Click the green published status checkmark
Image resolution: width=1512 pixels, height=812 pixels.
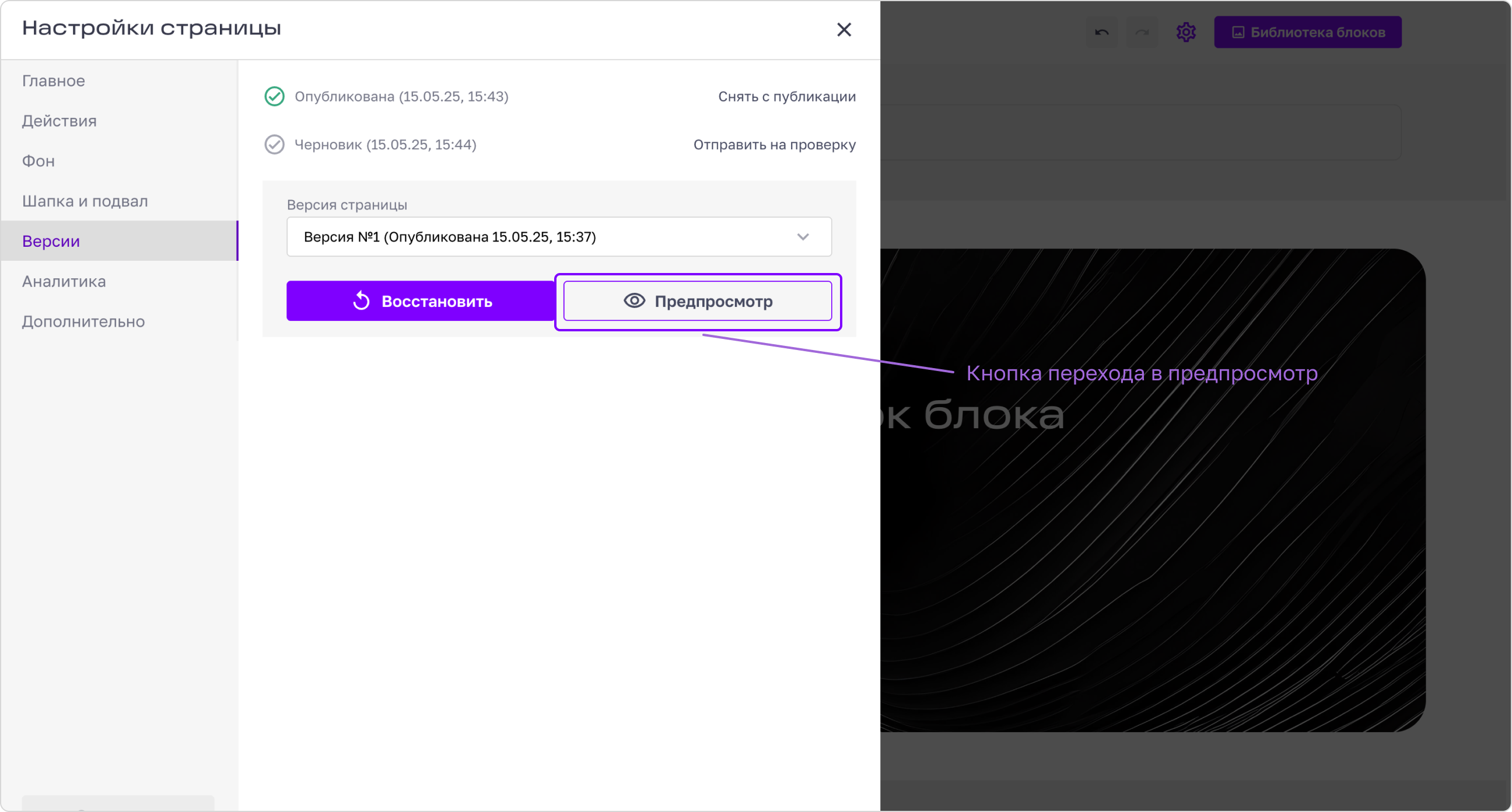pos(274,96)
